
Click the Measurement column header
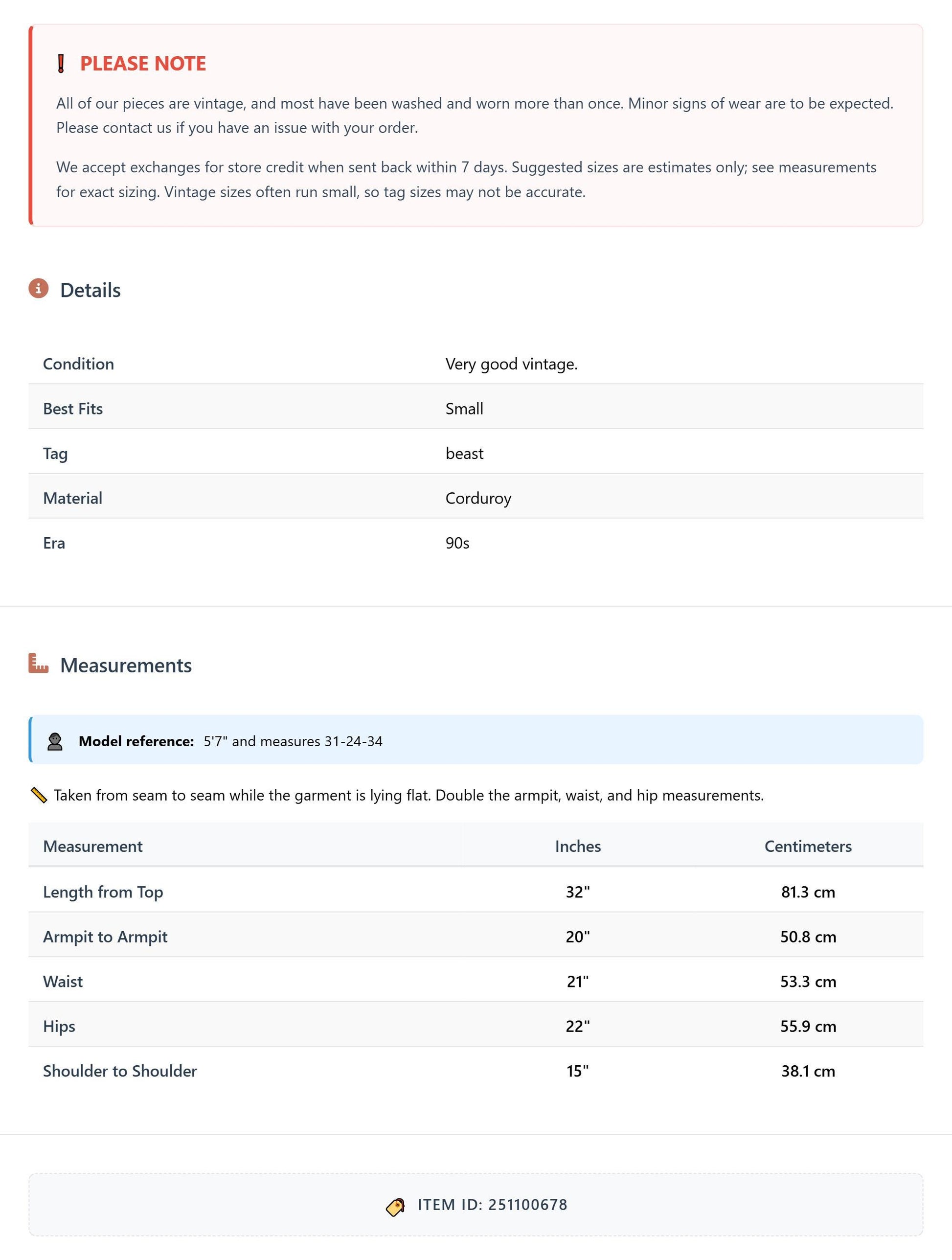click(x=93, y=847)
